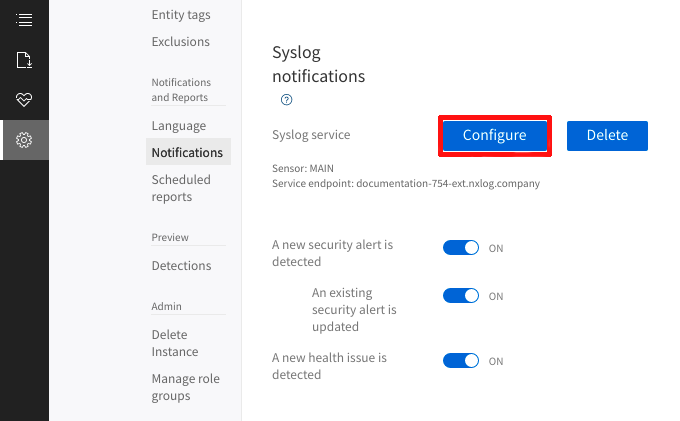Click the Syslog notifications help icon
The width and height of the screenshot is (680, 421).
[x=286, y=99]
